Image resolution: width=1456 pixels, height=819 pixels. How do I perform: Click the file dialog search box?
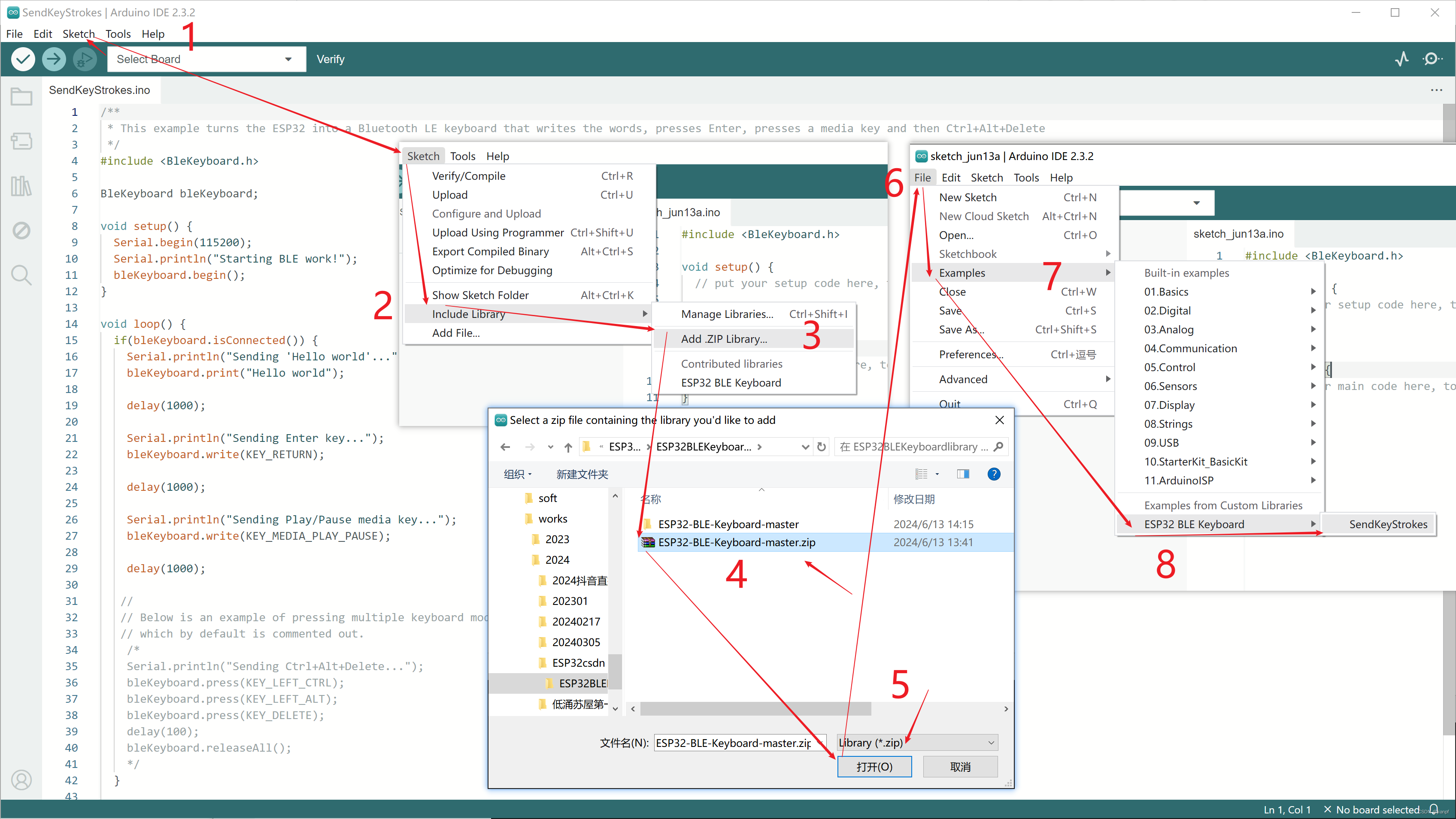pyautogui.click(x=921, y=447)
